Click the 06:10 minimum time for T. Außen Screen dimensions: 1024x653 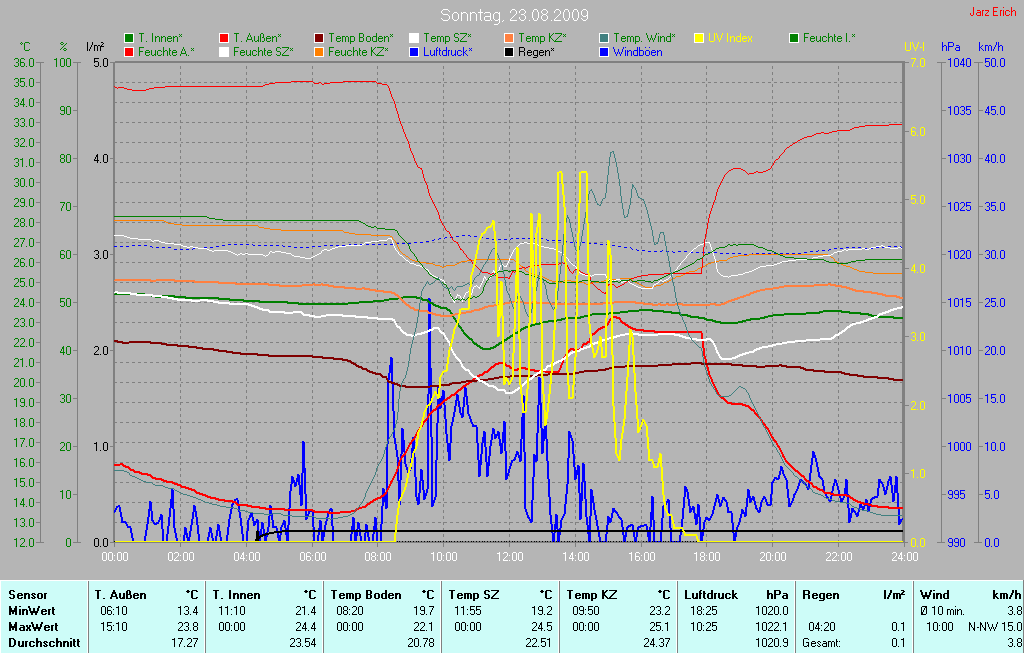pyautogui.click(x=114, y=611)
